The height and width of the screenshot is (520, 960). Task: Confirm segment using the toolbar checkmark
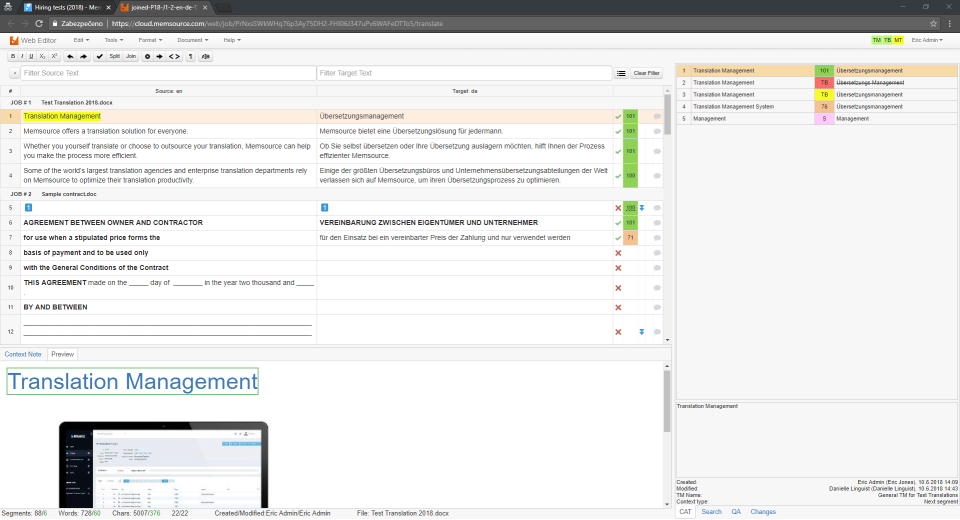[x=100, y=56]
